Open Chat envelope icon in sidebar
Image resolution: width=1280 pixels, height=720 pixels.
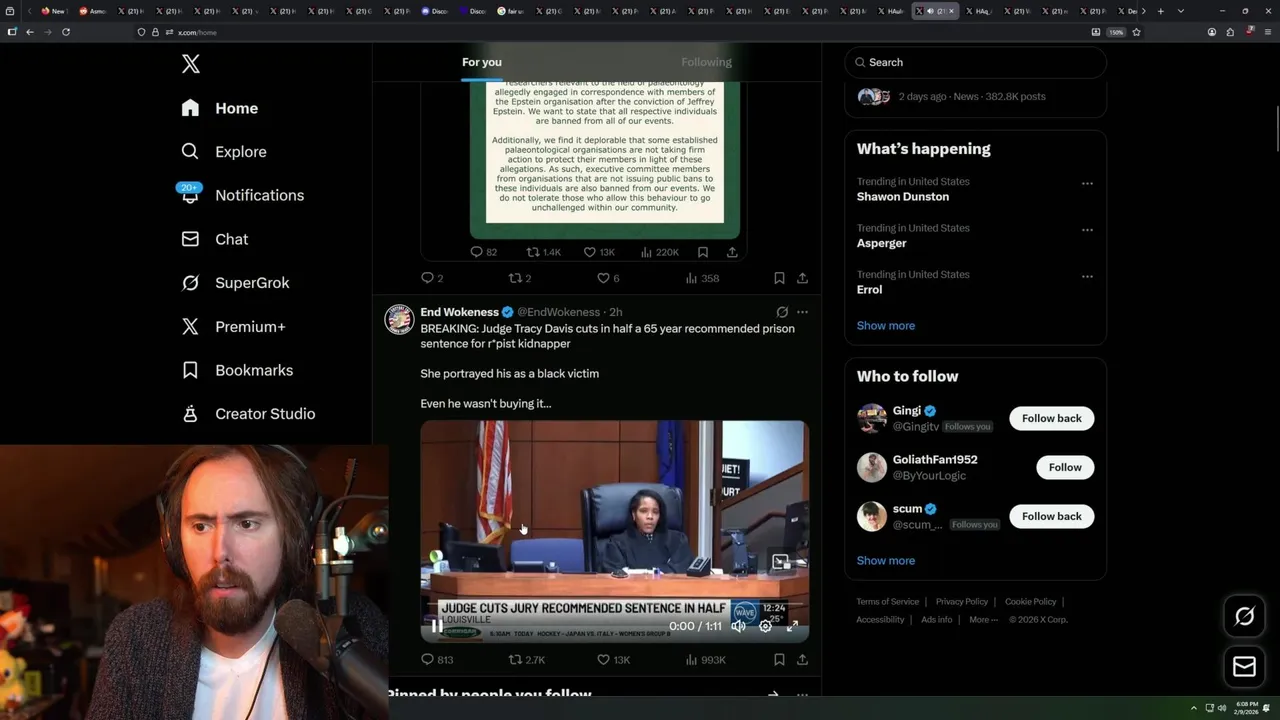[190, 239]
